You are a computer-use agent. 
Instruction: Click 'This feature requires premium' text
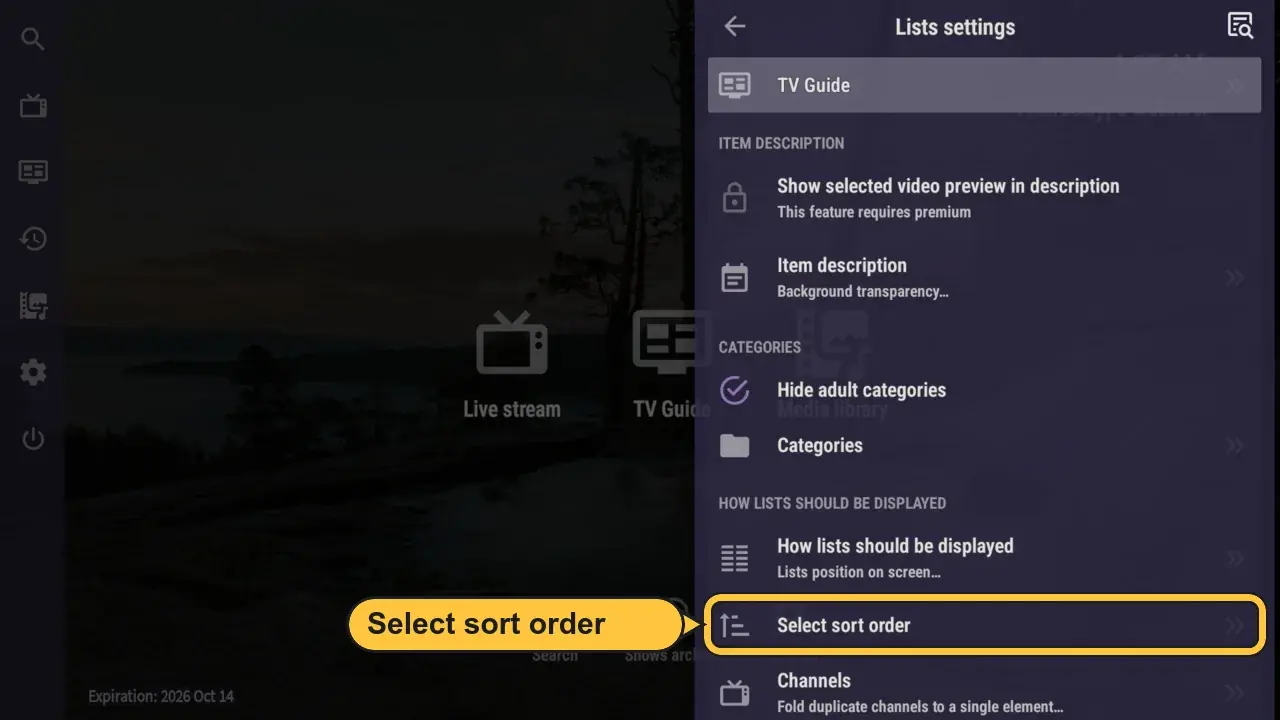(874, 212)
